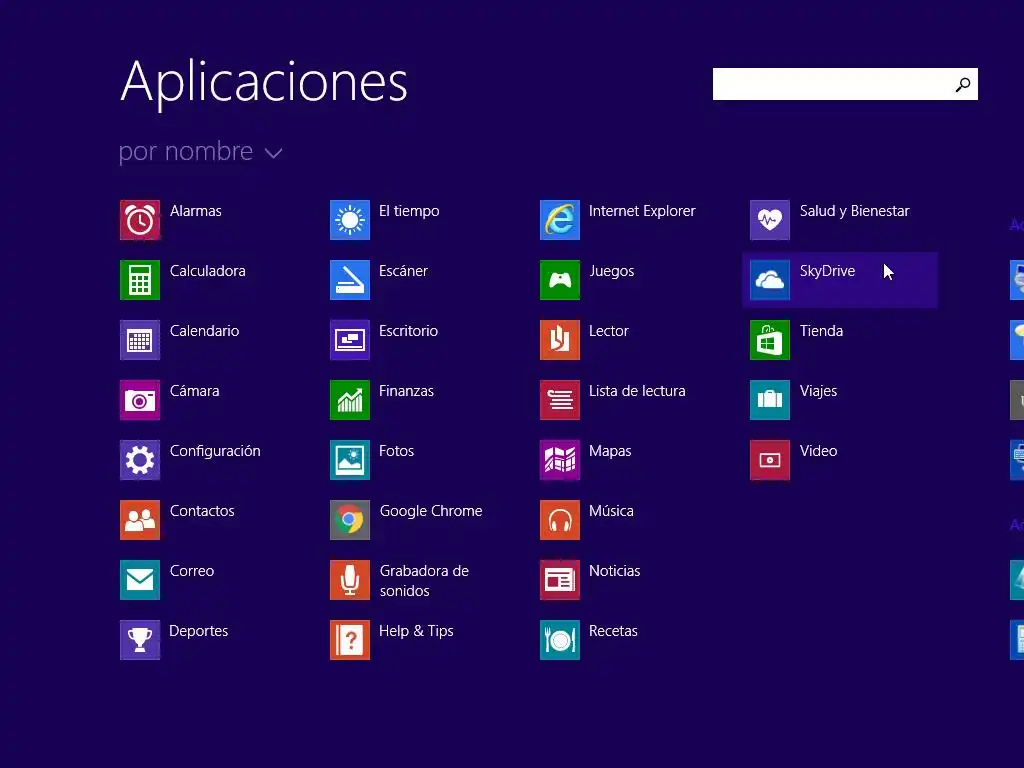Launch the Fotos picture icon
This screenshot has width=1024, height=768.
click(350, 460)
